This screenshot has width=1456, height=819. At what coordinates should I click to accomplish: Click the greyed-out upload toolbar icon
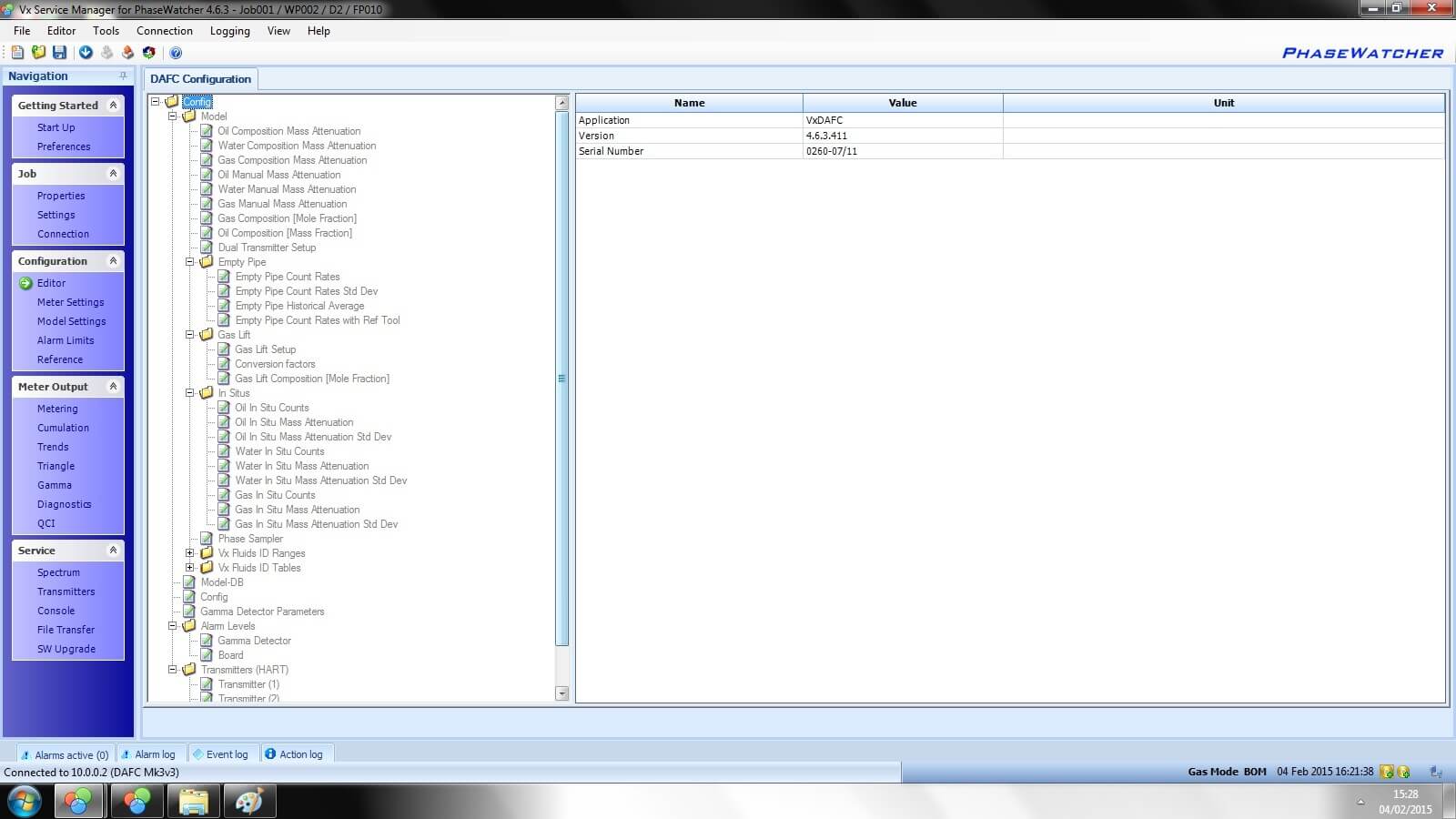(106, 53)
